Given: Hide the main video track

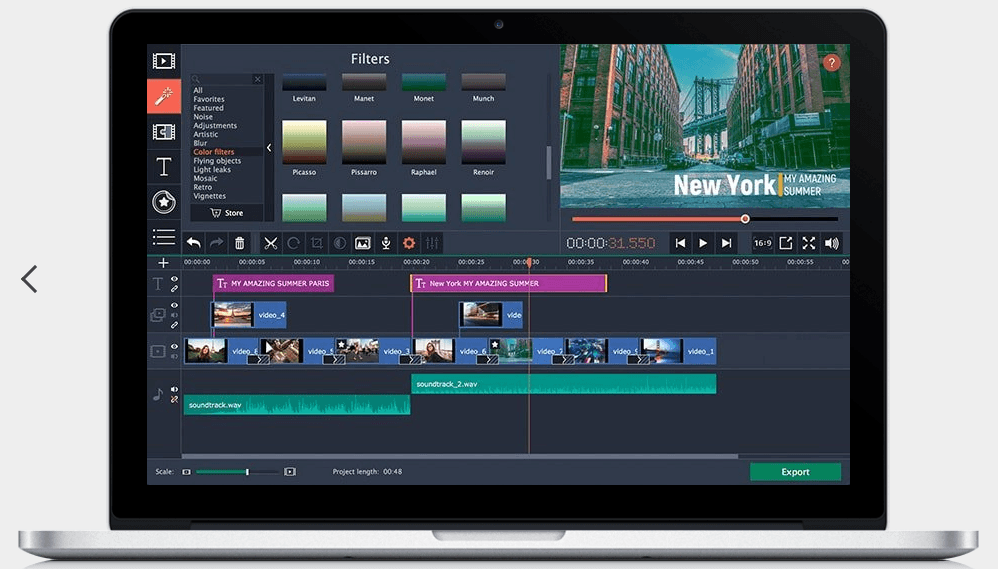Looking at the screenshot, I should pyautogui.click(x=174, y=347).
